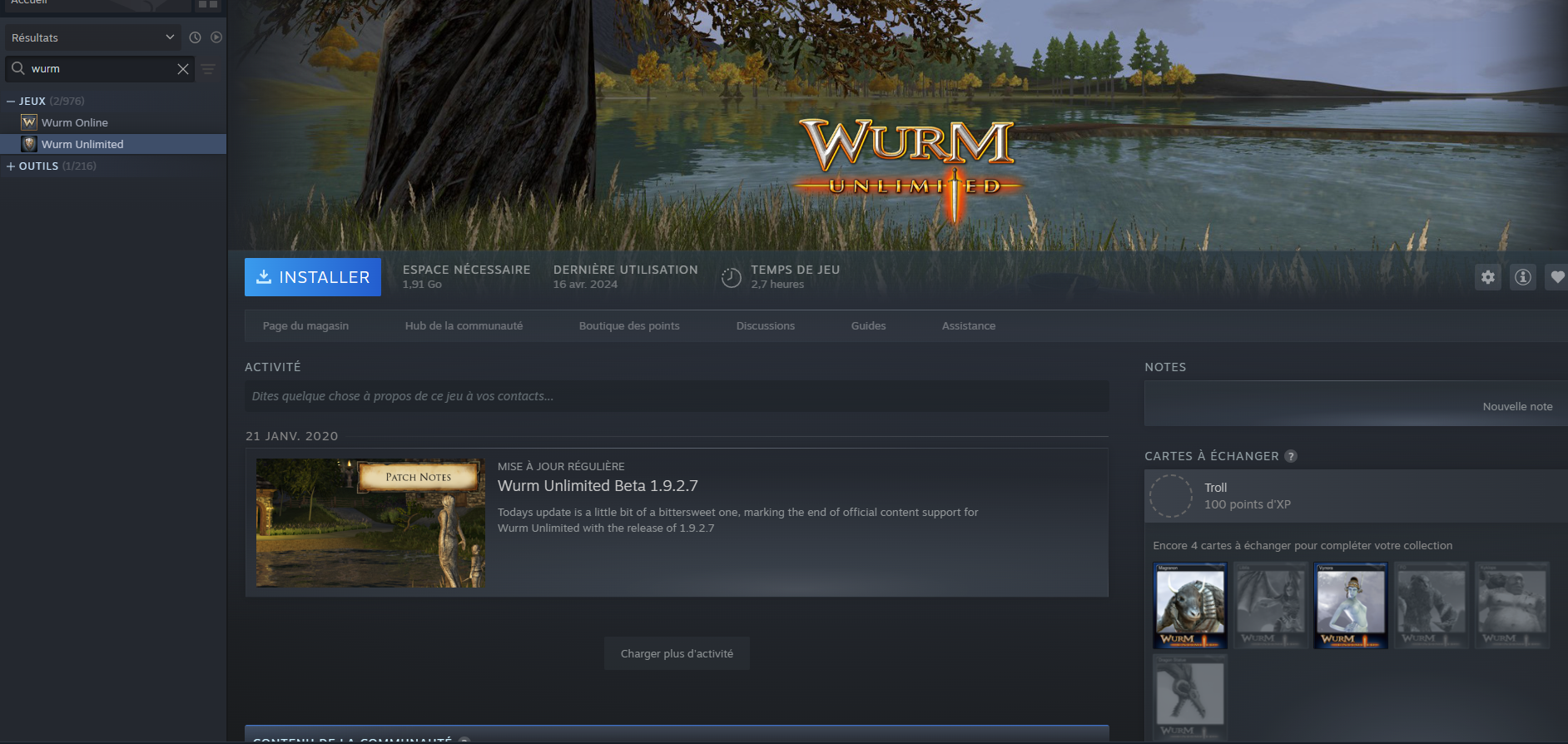Open the Troll badge name

1215,488
